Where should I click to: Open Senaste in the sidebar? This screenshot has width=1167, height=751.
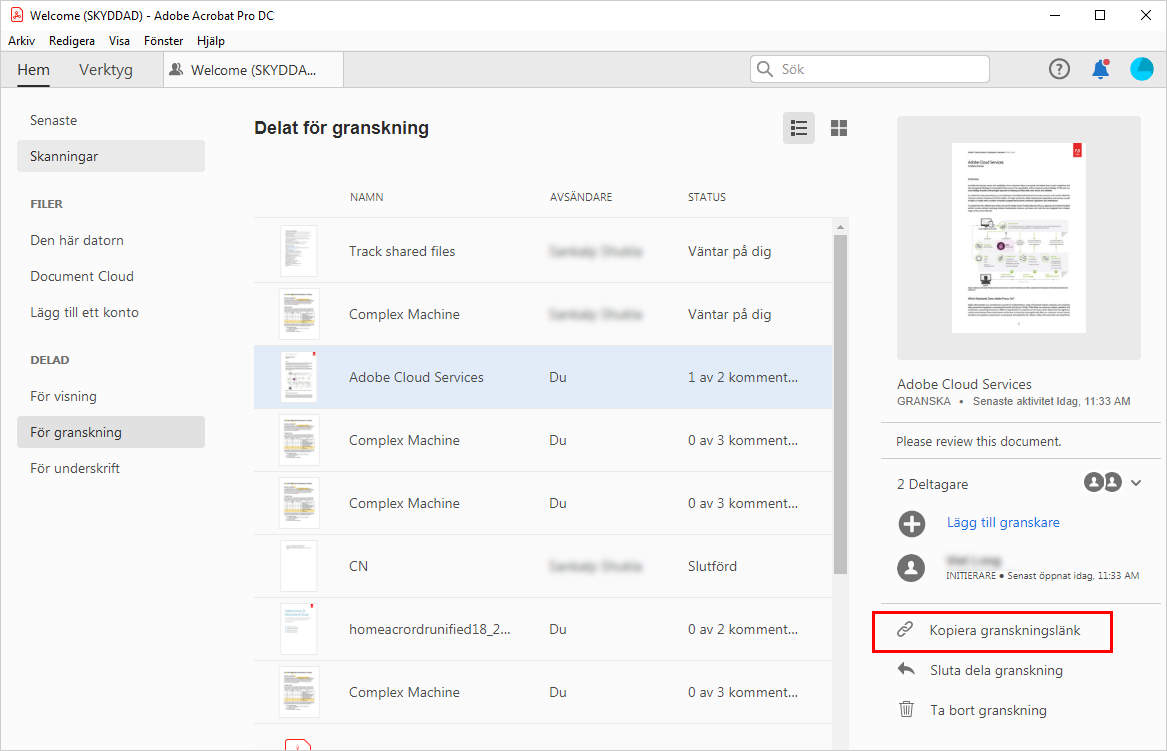(x=54, y=121)
